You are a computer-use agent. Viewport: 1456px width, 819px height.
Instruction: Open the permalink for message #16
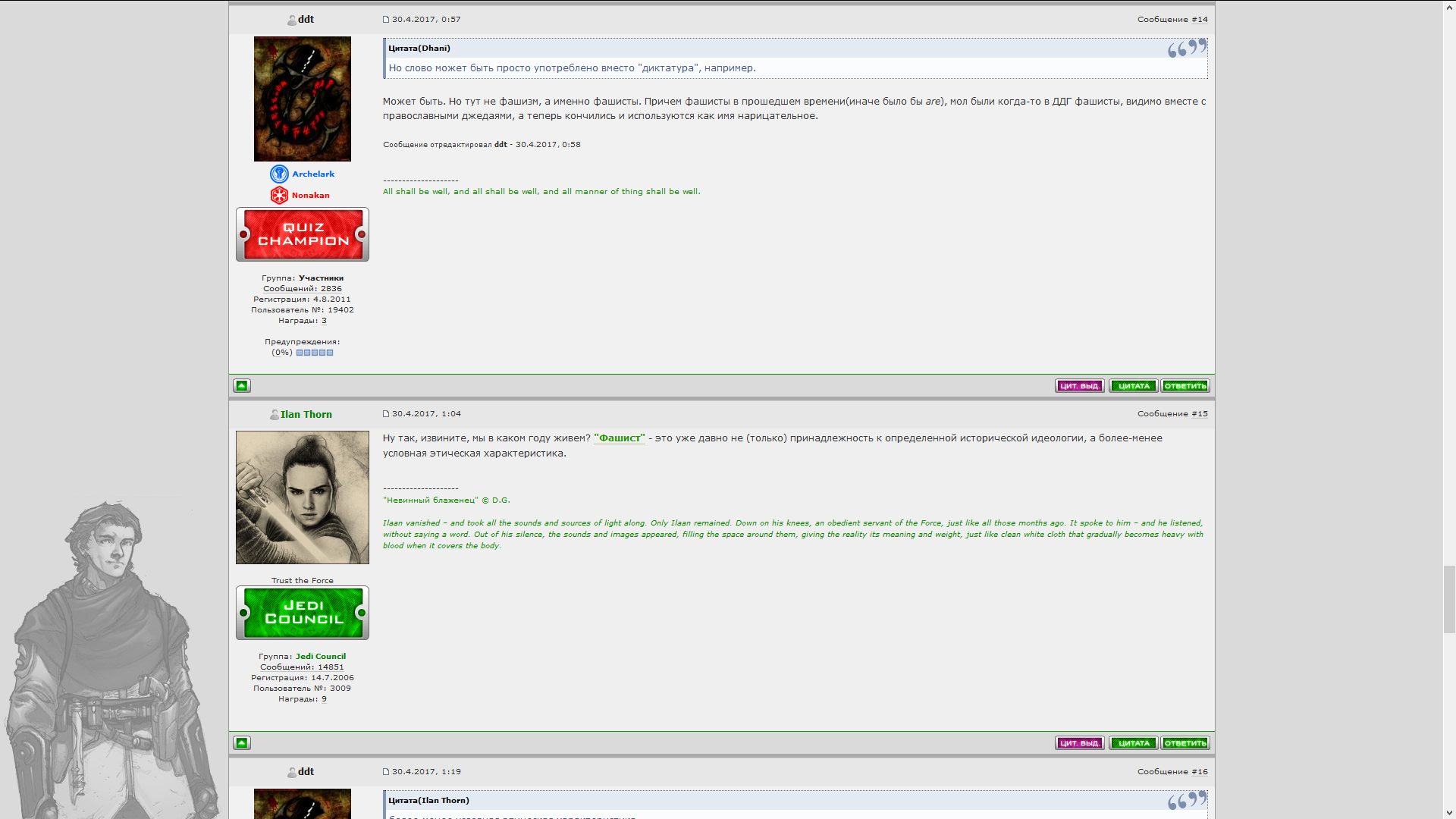tap(1200, 772)
